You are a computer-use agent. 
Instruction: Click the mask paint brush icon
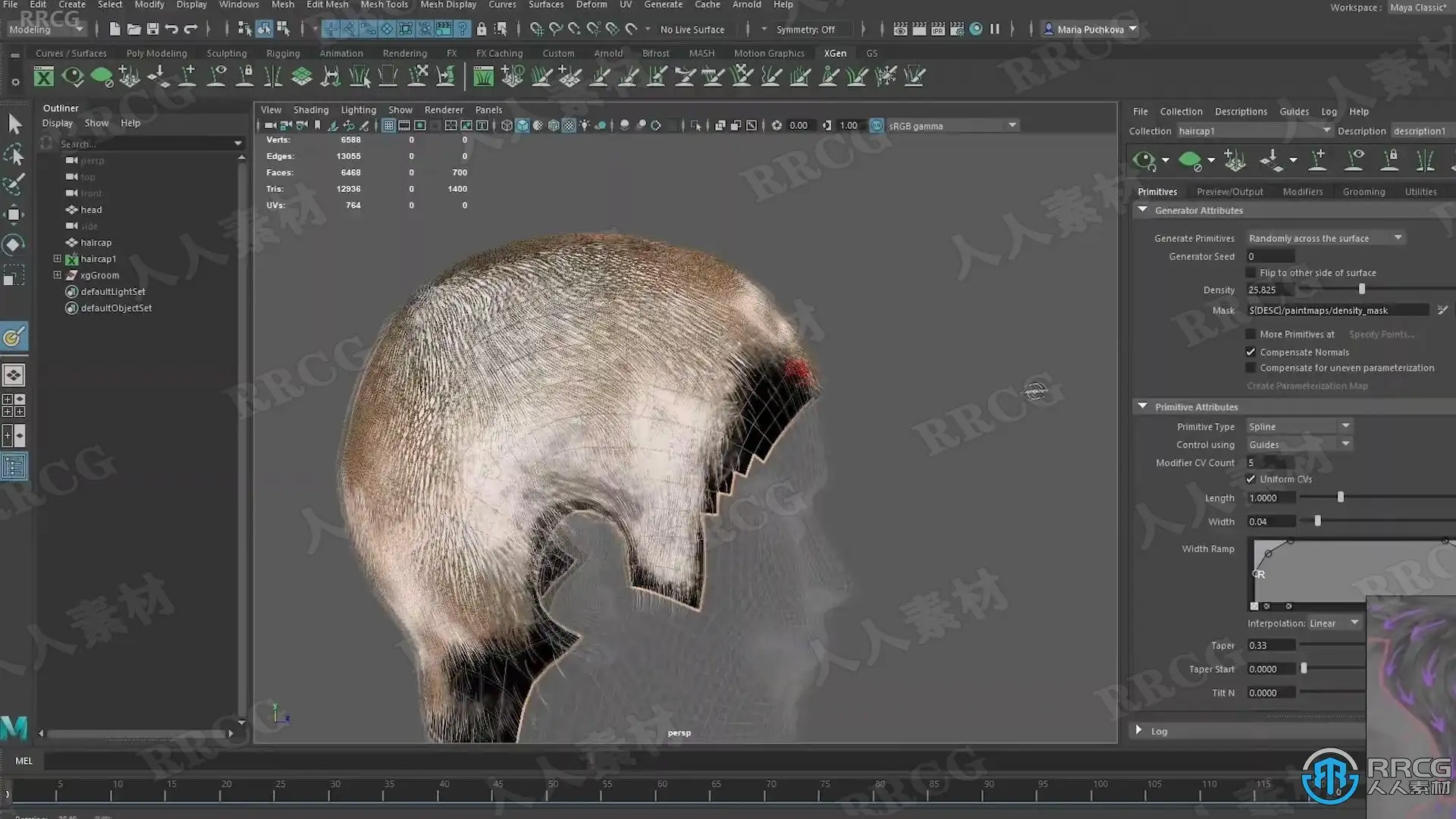point(1442,309)
